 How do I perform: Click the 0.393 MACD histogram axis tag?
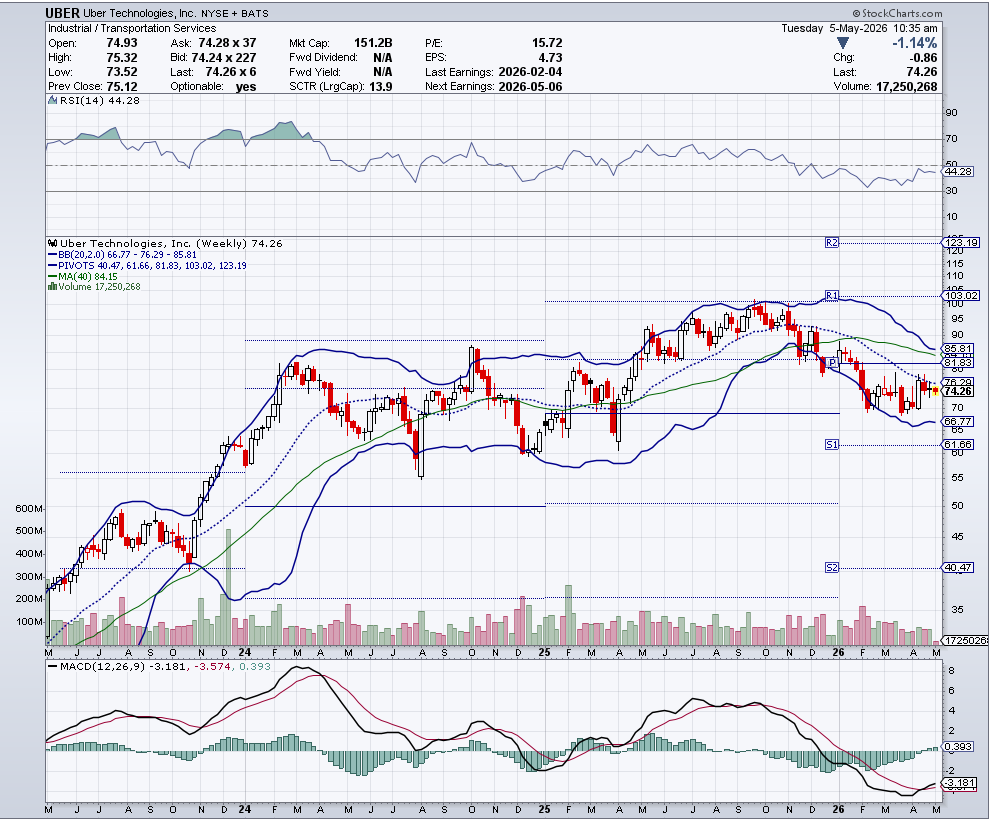coord(958,747)
